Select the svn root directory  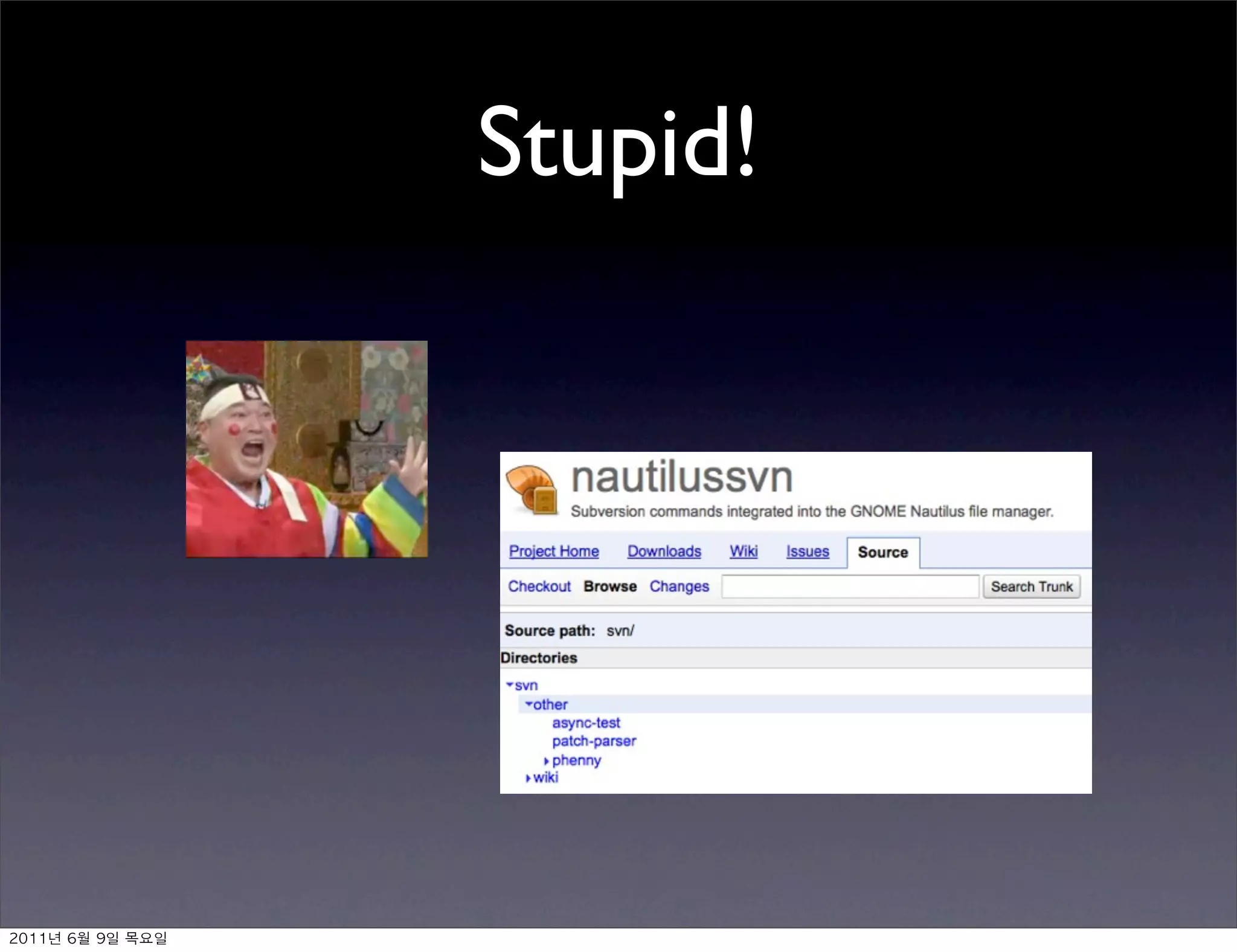(x=526, y=685)
